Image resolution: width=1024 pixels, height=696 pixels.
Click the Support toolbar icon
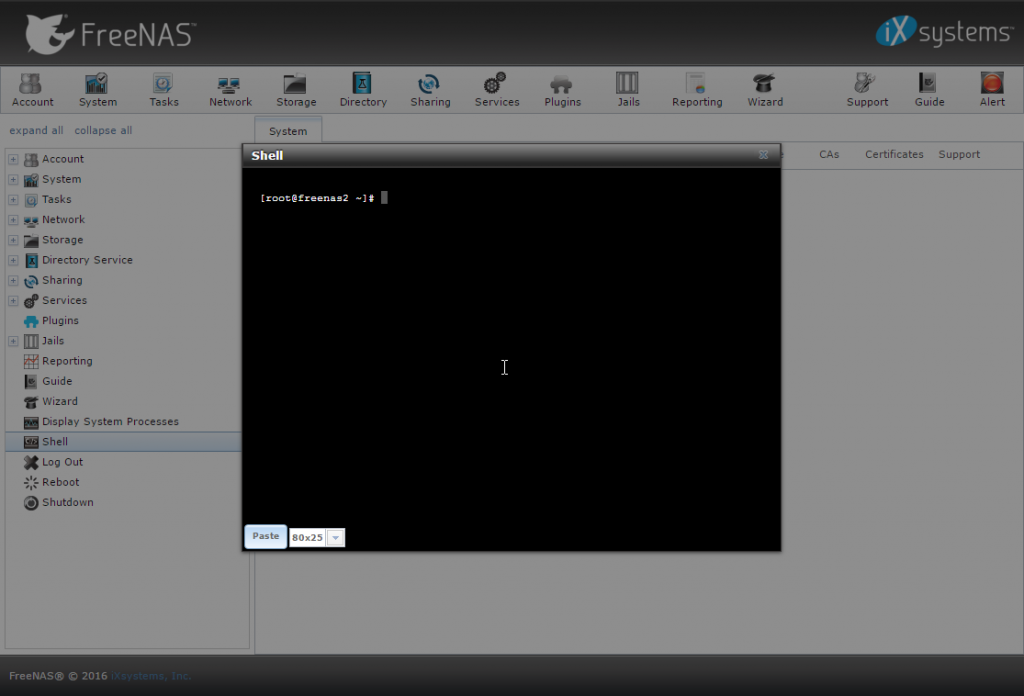[x=866, y=88]
